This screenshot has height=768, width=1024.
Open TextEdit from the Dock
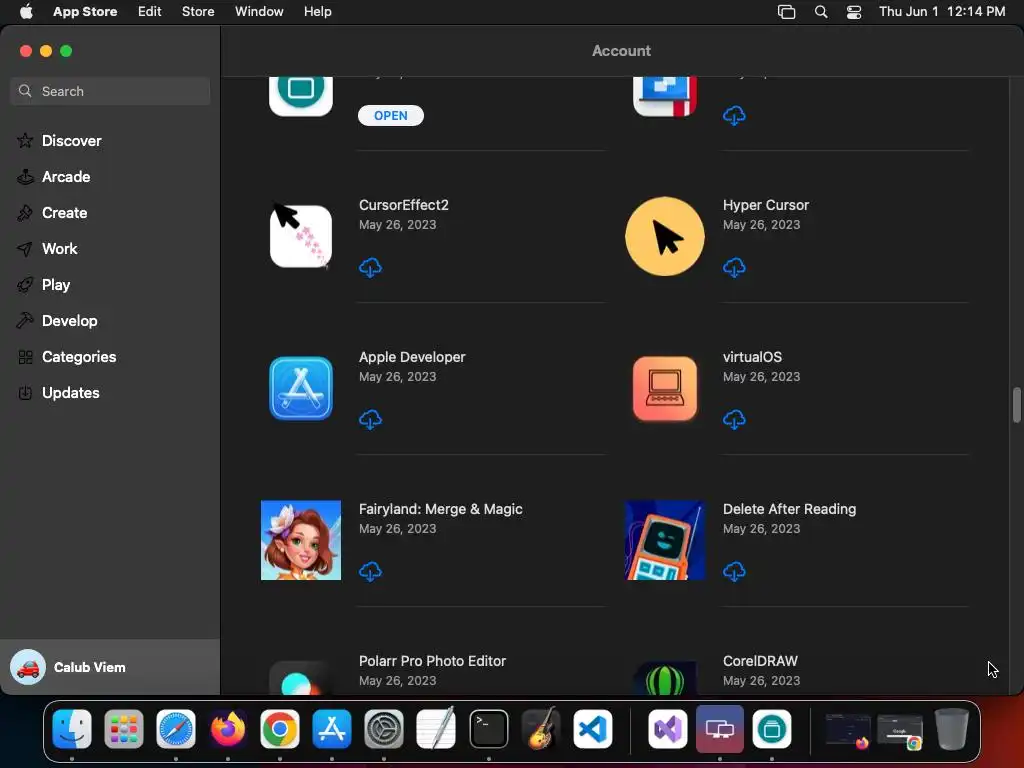click(x=436, y=729)
